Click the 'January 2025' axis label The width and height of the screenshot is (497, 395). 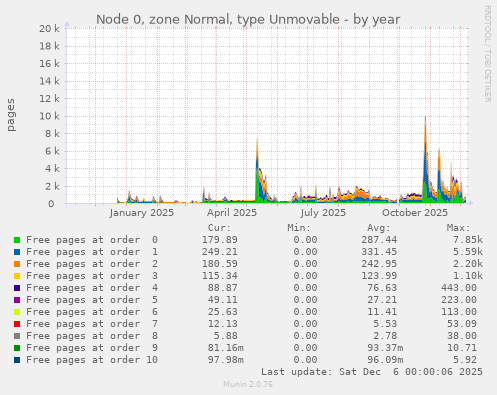point(142,213)
